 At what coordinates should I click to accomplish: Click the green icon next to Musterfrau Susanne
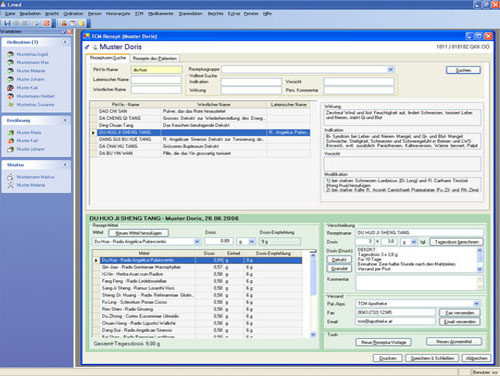coord(11,104)
